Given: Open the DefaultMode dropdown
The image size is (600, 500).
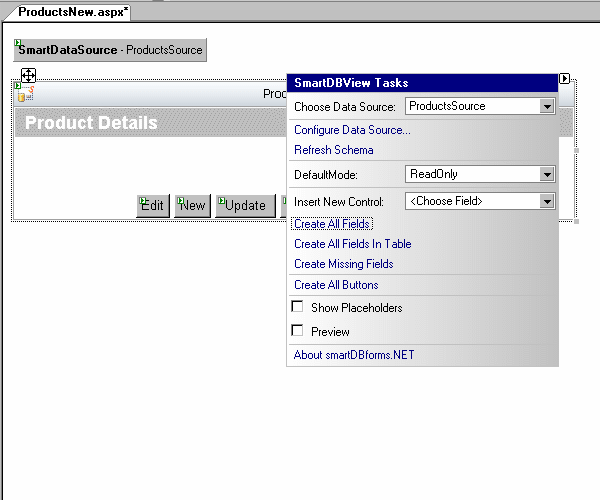Looking at the screenshot, I should pos(547,174).
